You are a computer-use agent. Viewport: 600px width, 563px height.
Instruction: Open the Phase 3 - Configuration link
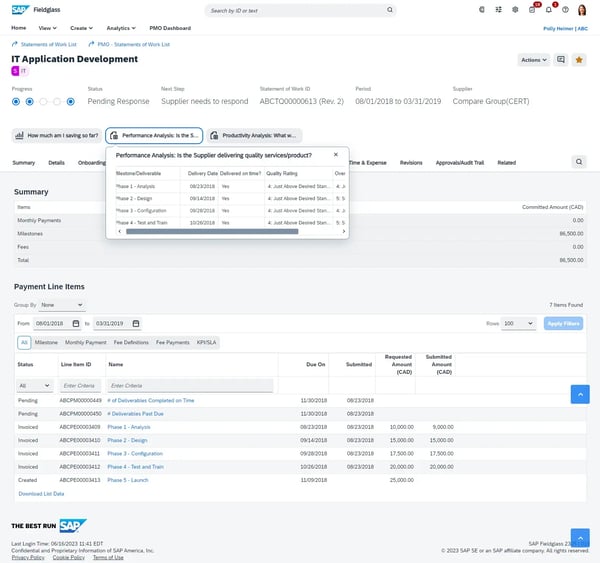pos(135,453)
